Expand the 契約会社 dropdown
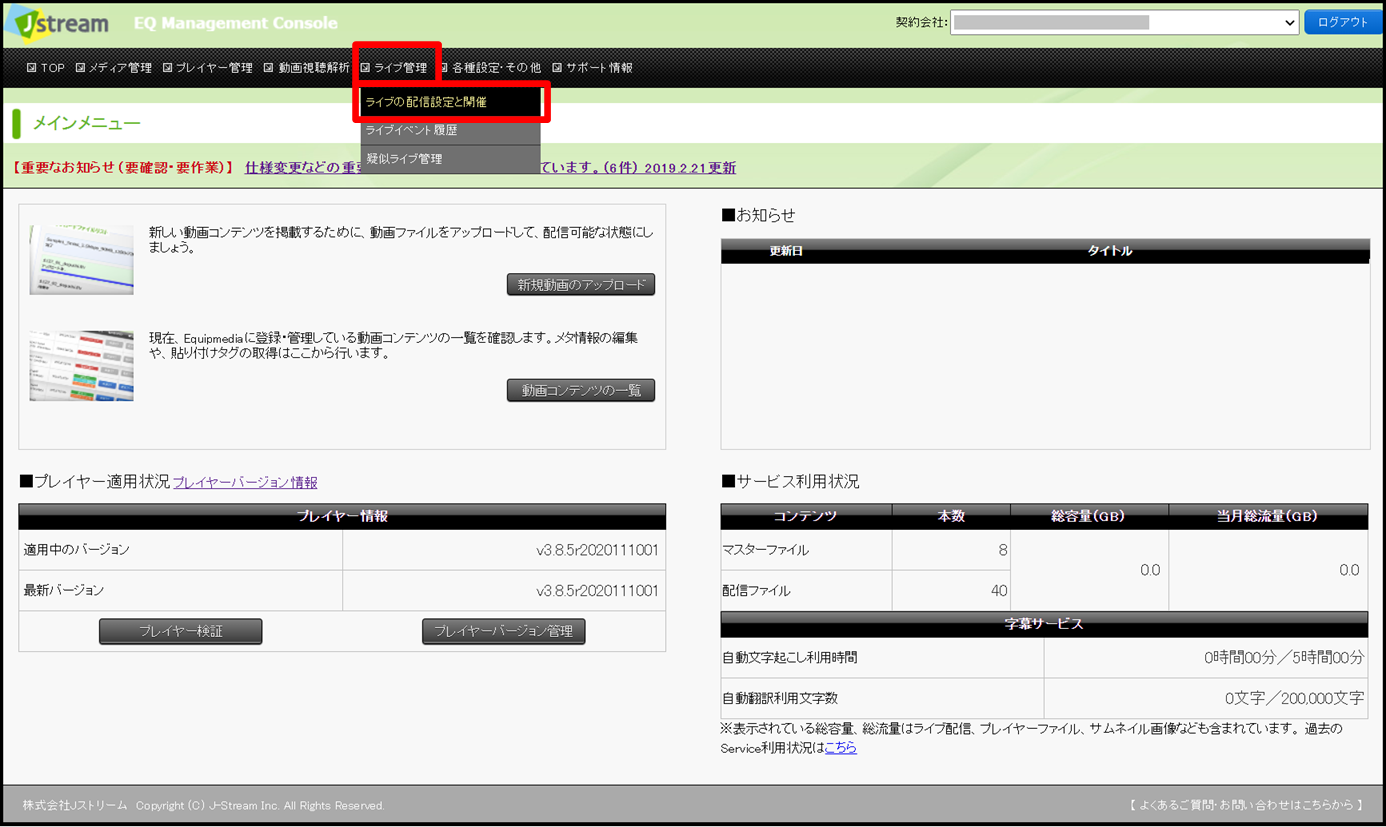The image size is (1386, 827). pos(1124,22)
